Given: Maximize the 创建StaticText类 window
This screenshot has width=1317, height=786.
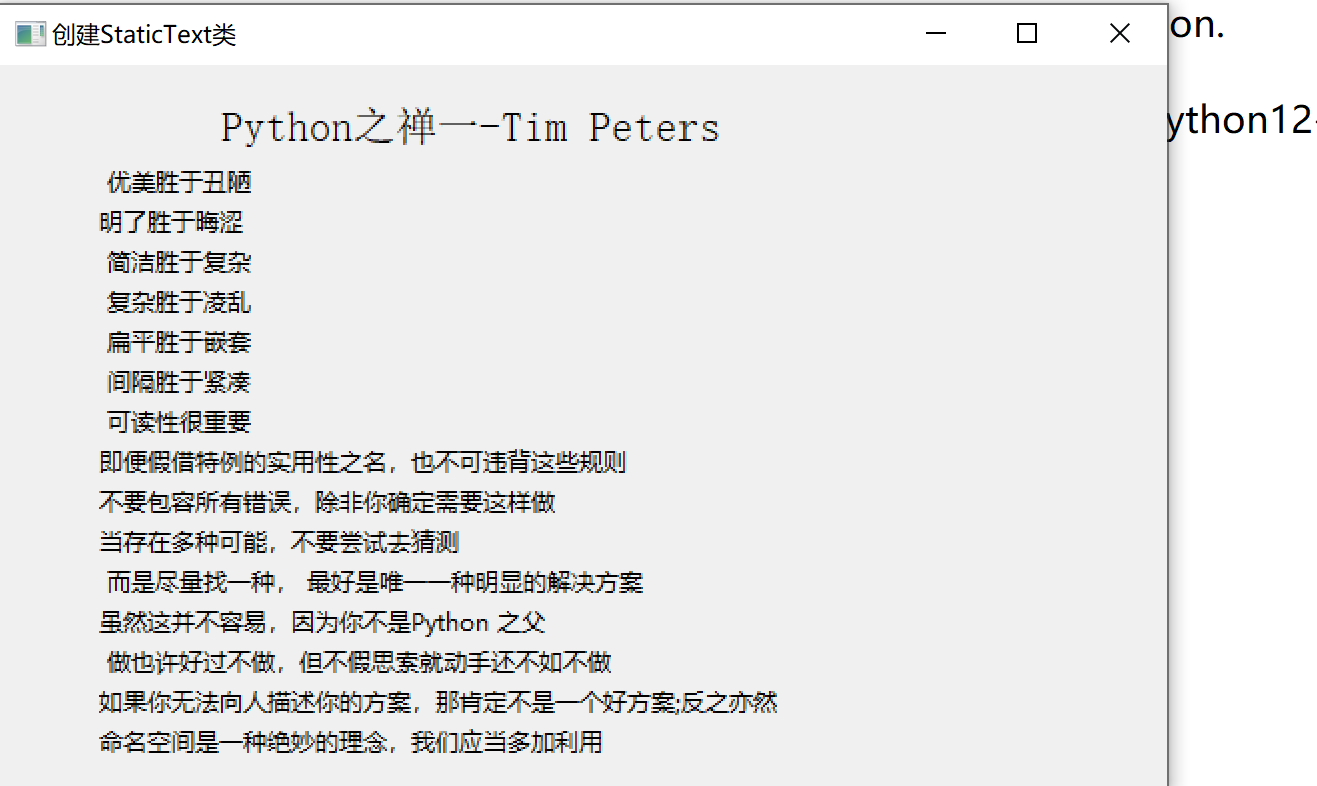Looking at the screenshot, I should 1026,34.
